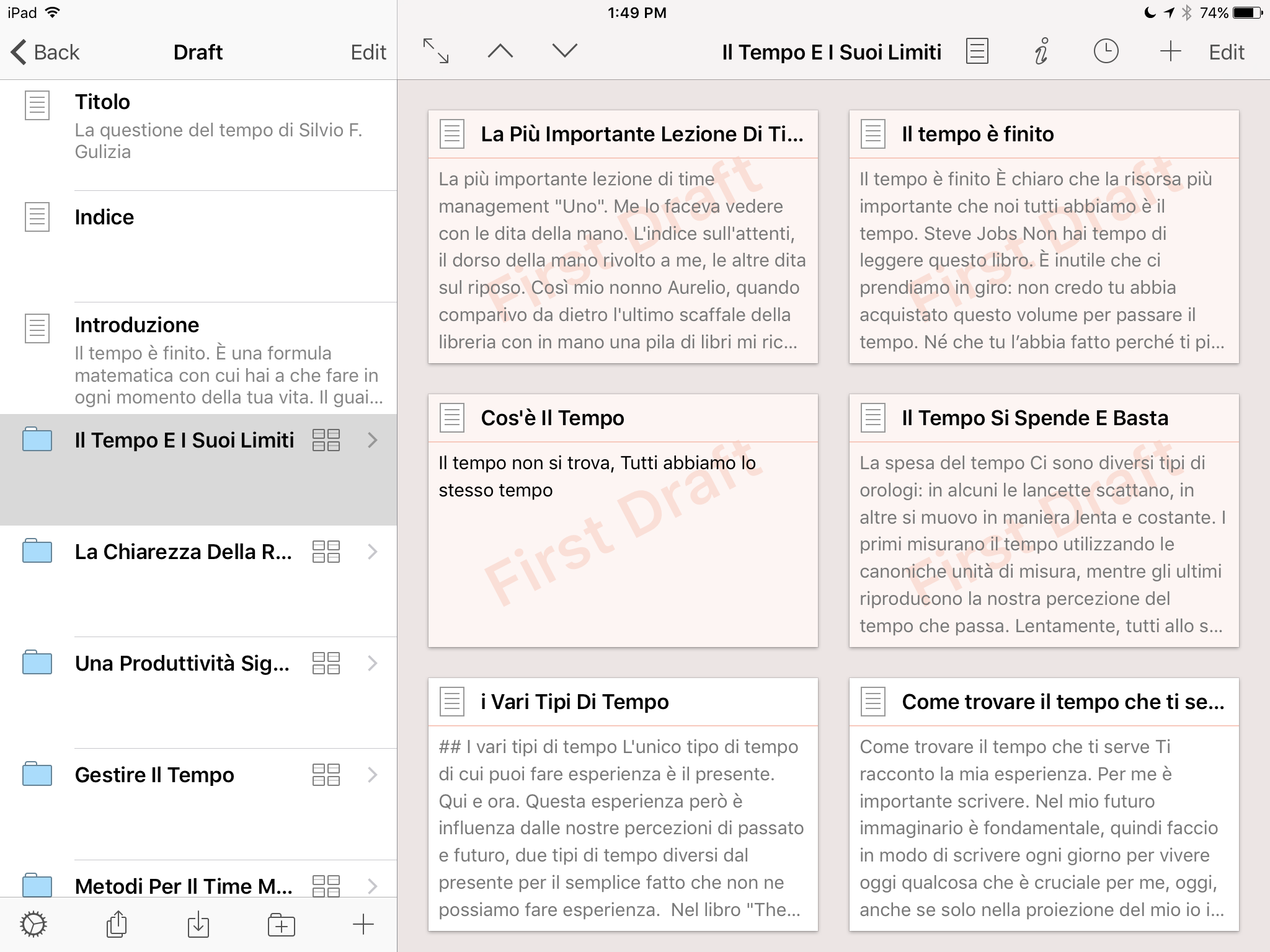Screen dimensions: 1270x952
Task: Tap document icon on i Vari Tipi Di Tempo card
Action: coord(452,702)
